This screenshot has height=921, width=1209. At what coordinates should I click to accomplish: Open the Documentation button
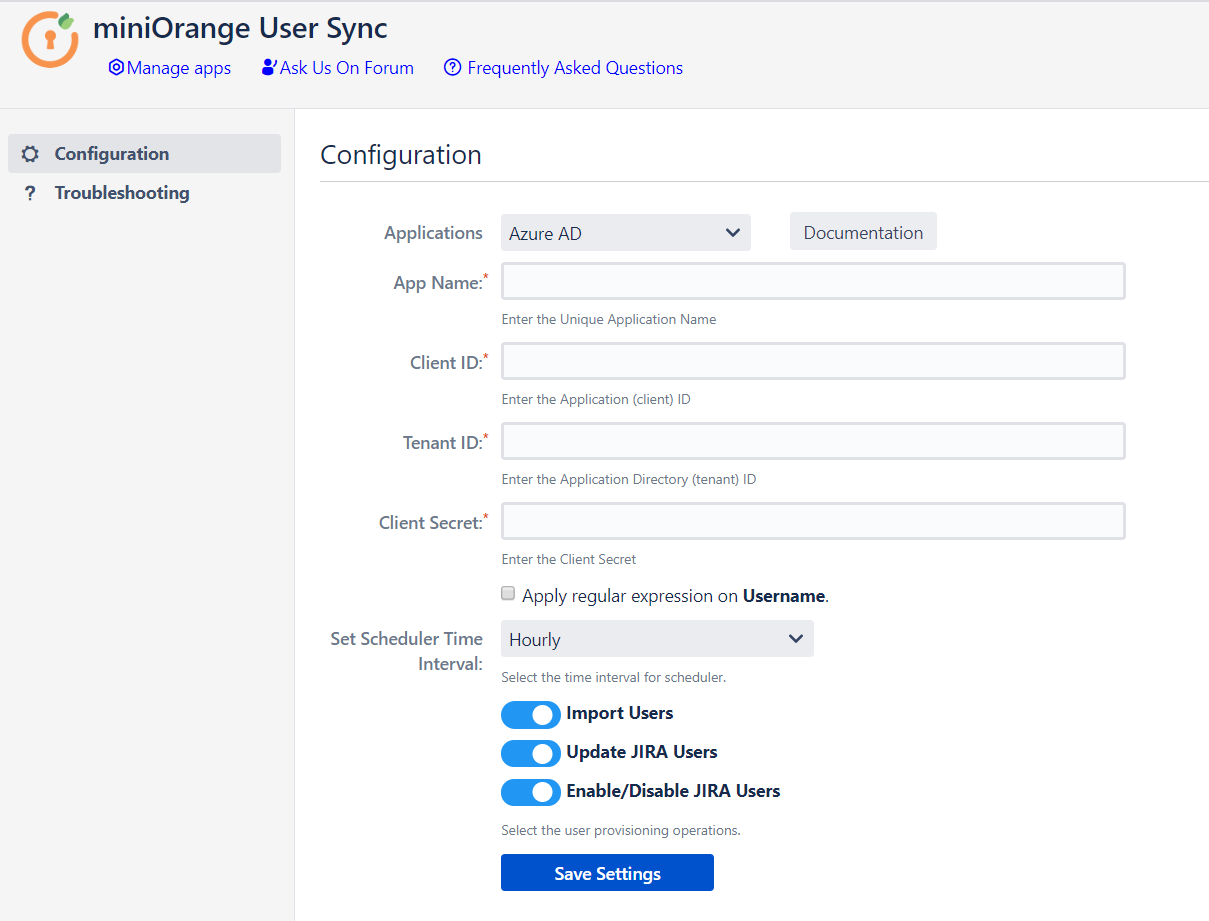click(863, 232)
